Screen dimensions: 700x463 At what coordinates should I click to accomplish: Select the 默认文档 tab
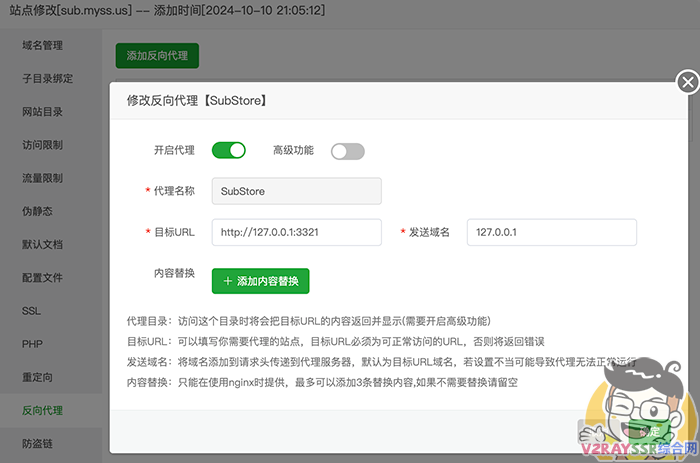(x=43, y=244)
